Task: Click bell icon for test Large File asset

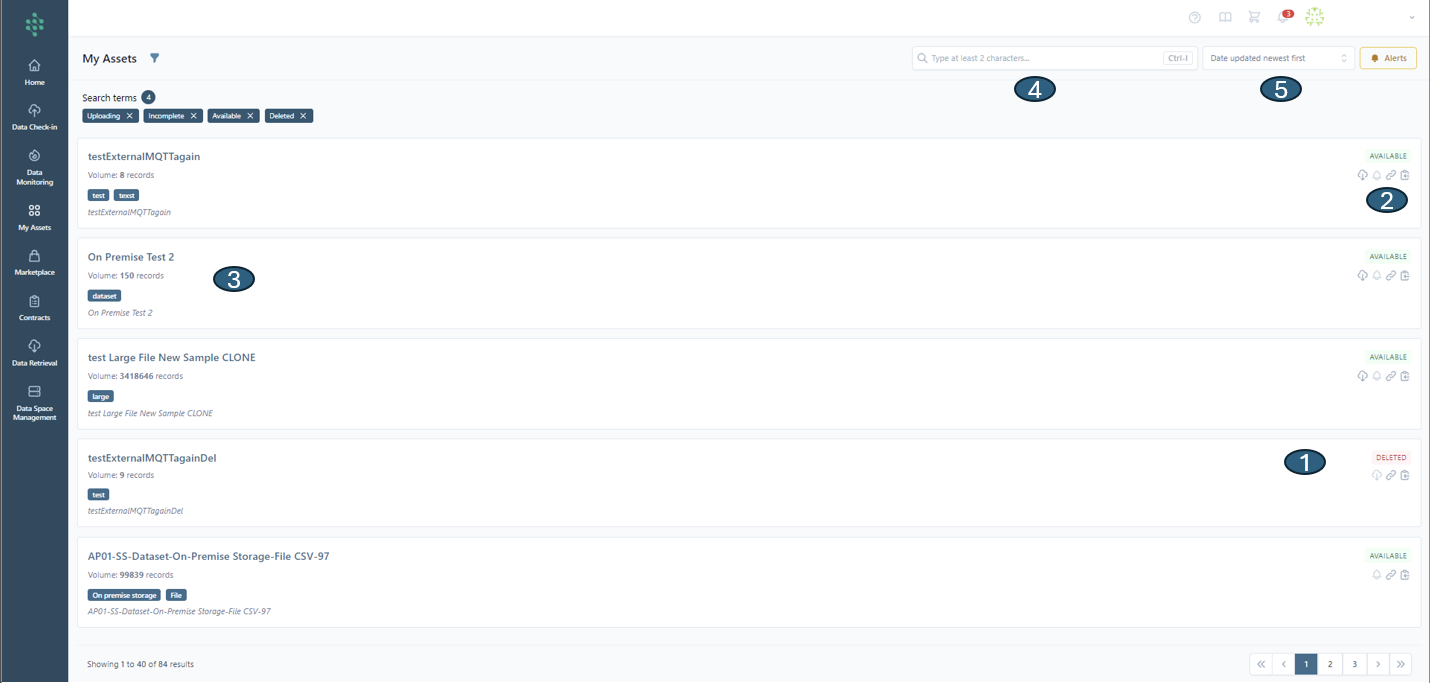Action: click(x=1376, y=376)
